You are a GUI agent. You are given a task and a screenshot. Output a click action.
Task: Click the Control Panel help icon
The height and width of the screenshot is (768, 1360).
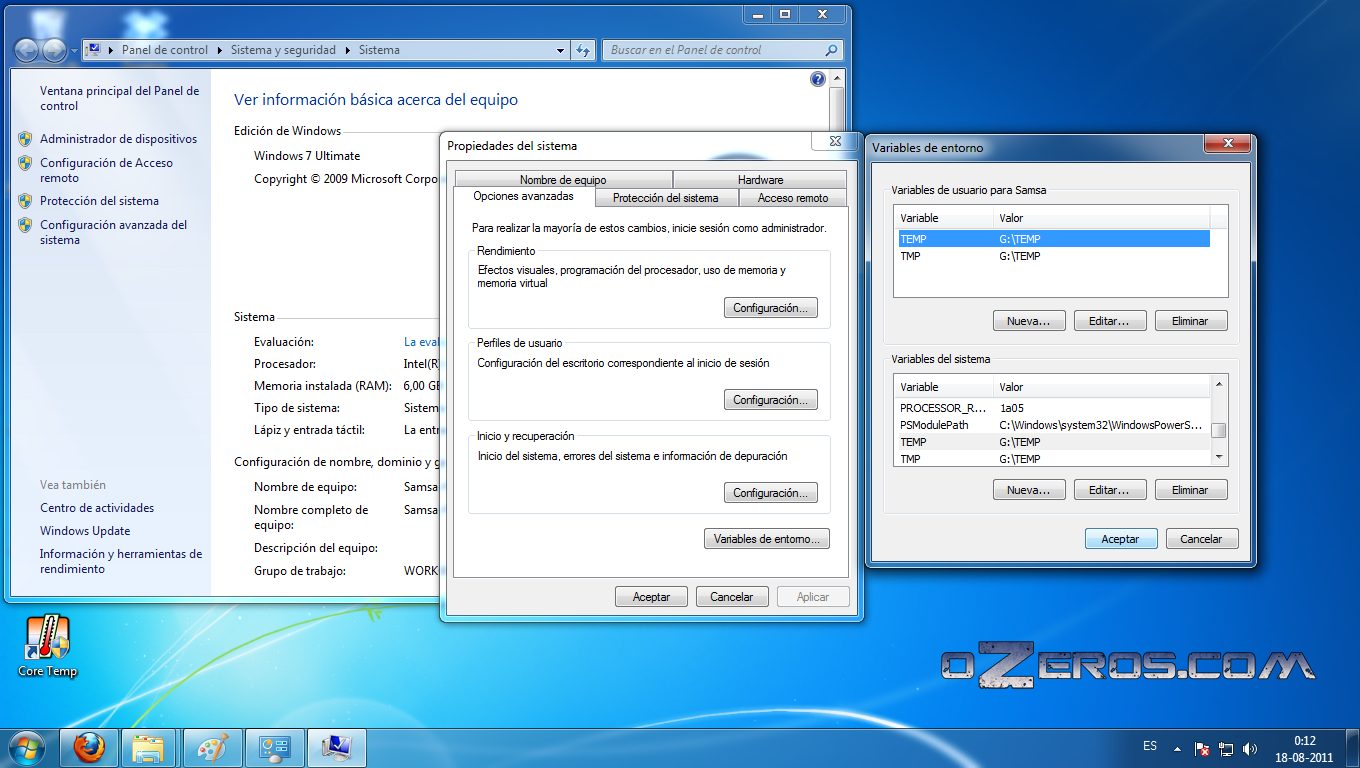[817, 79]
